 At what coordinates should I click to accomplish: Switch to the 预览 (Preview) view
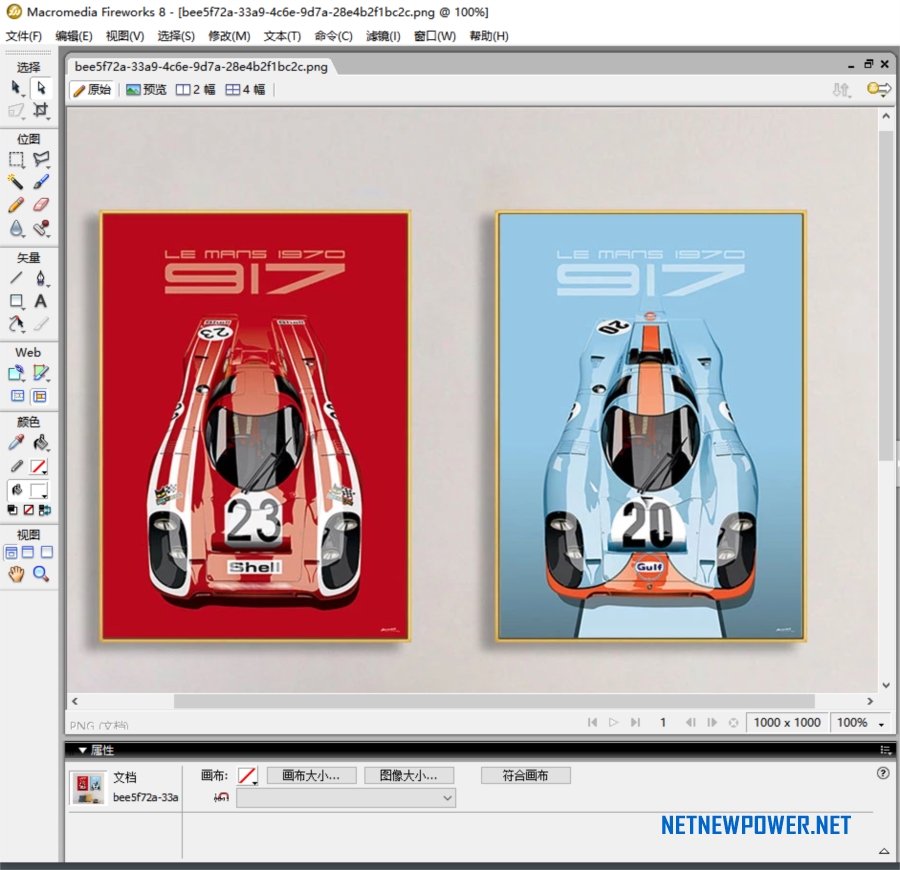[146, 90]
